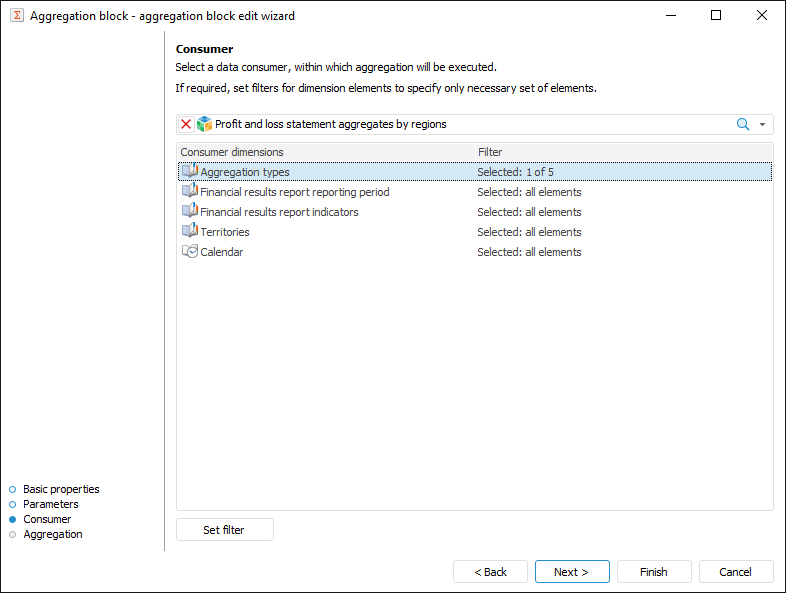This screenshot has width=786, height=593.
Task: Click the Financial results report reporting period icon
Action: point(190,192)
